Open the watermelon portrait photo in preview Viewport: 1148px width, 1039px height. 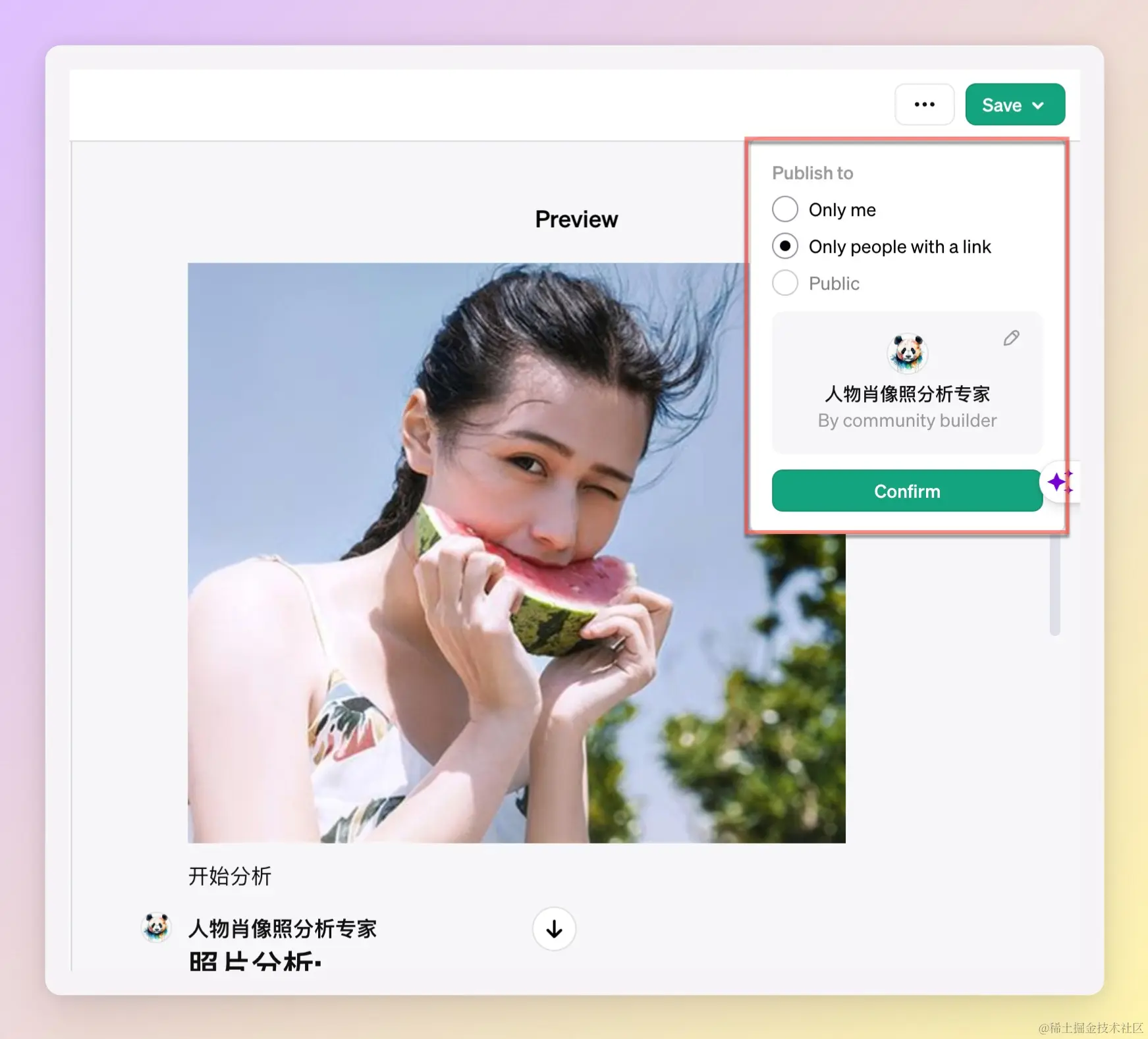(x=516, y=553)
